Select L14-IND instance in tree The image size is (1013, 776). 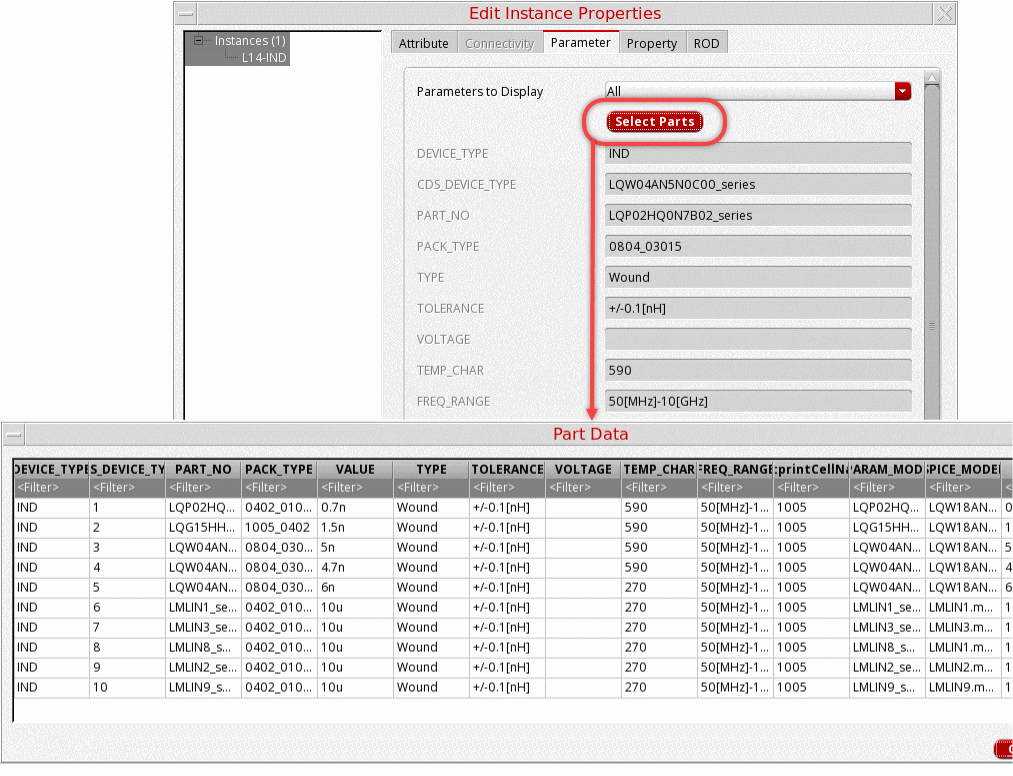(x=263, y=58)
